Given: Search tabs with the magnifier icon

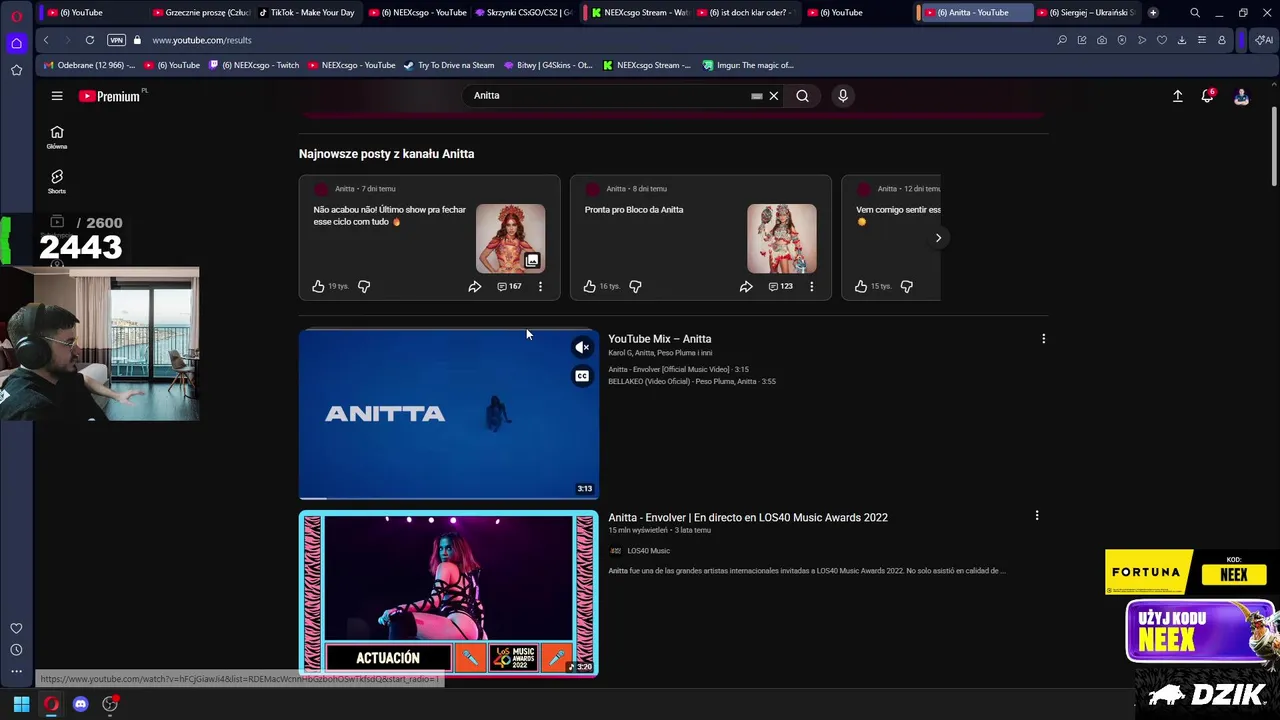Looking at the screenshot, I should coord(1195,12).
